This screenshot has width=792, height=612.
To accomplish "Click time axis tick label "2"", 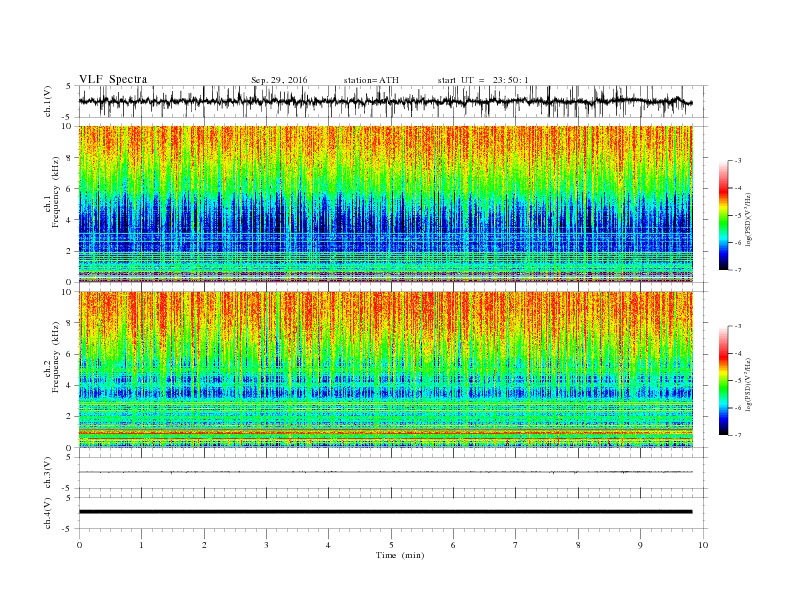I will (204, 545).
